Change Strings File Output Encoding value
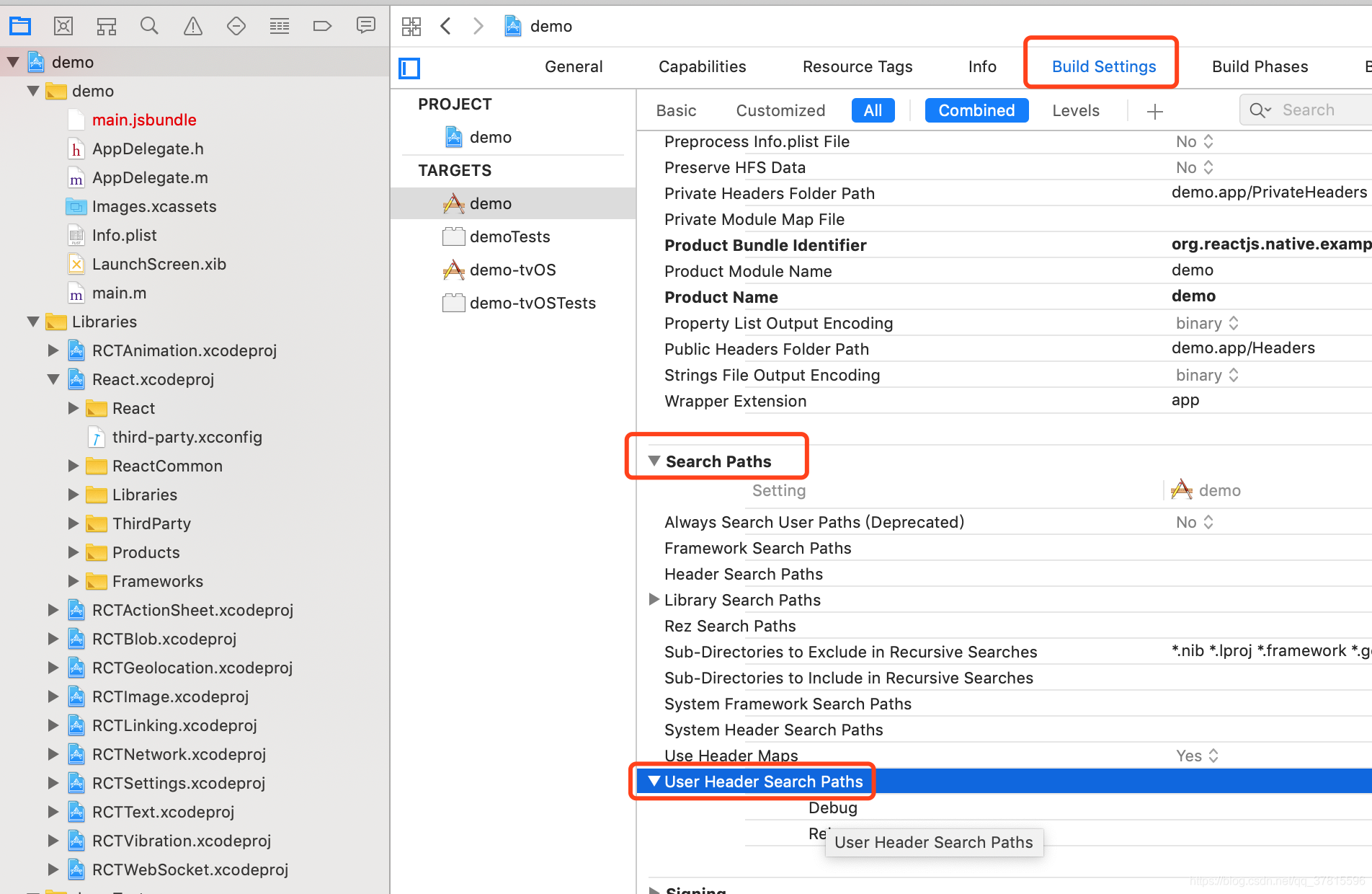The width and height of the screenshot is (1372, 894). (1207, 375)
